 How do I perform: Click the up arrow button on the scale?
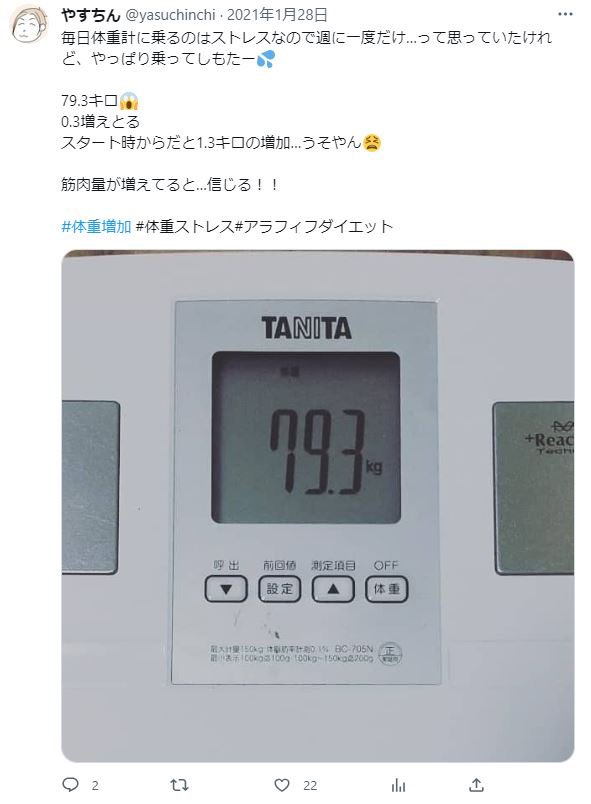tap(333, 589)
